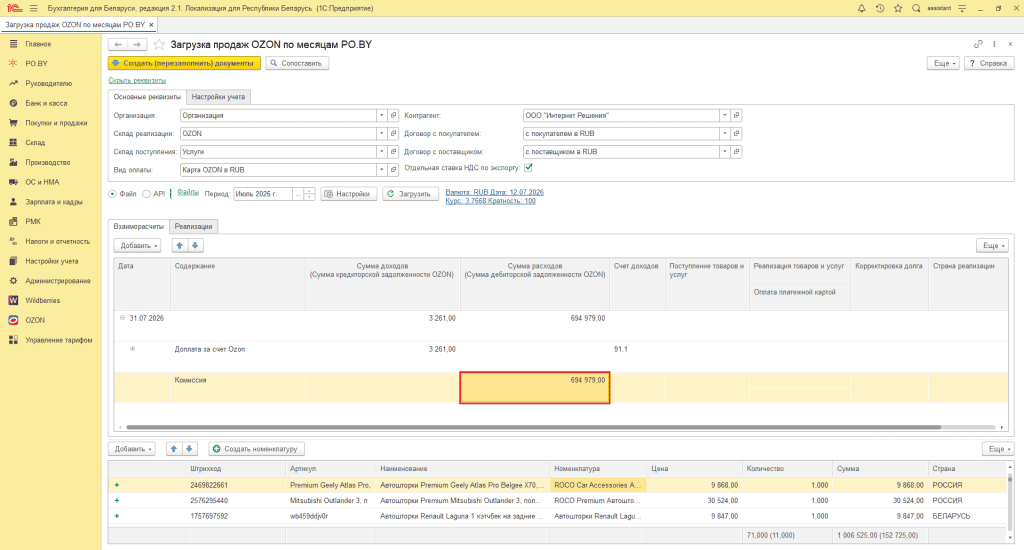Open the Склад sidebar section

pos(35,142)
